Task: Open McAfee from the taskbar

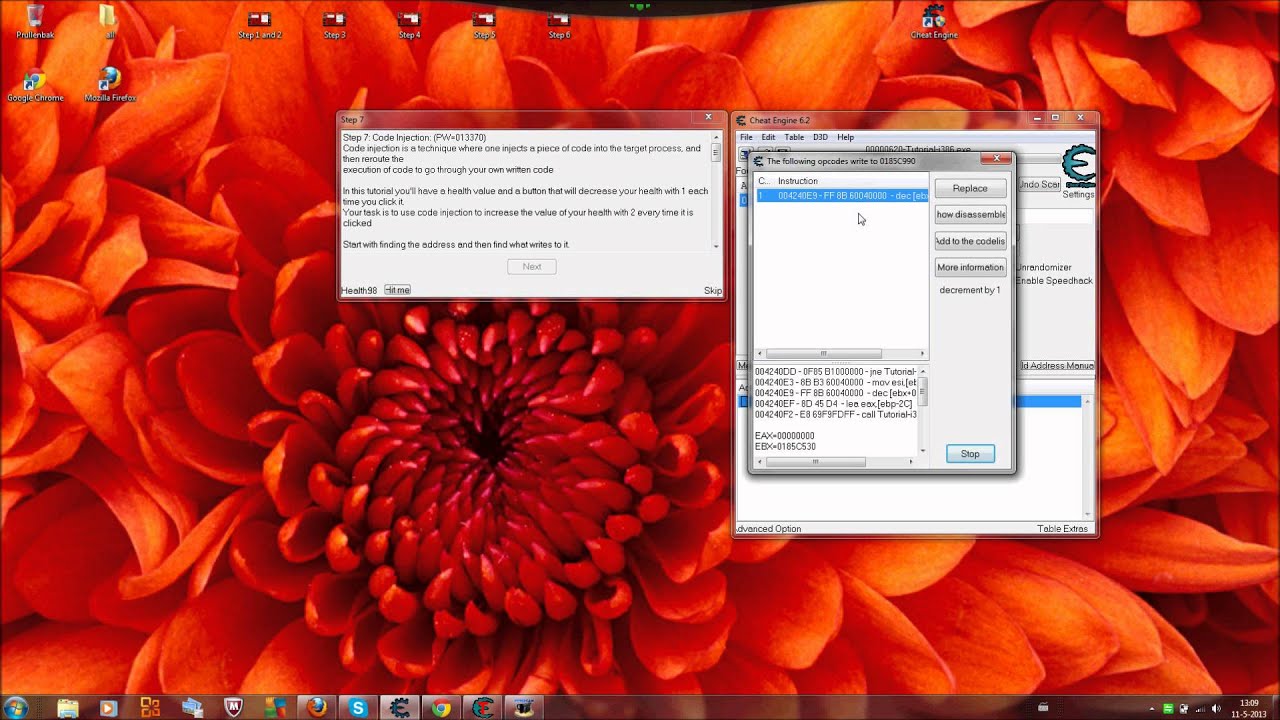Action: (233, 708)
